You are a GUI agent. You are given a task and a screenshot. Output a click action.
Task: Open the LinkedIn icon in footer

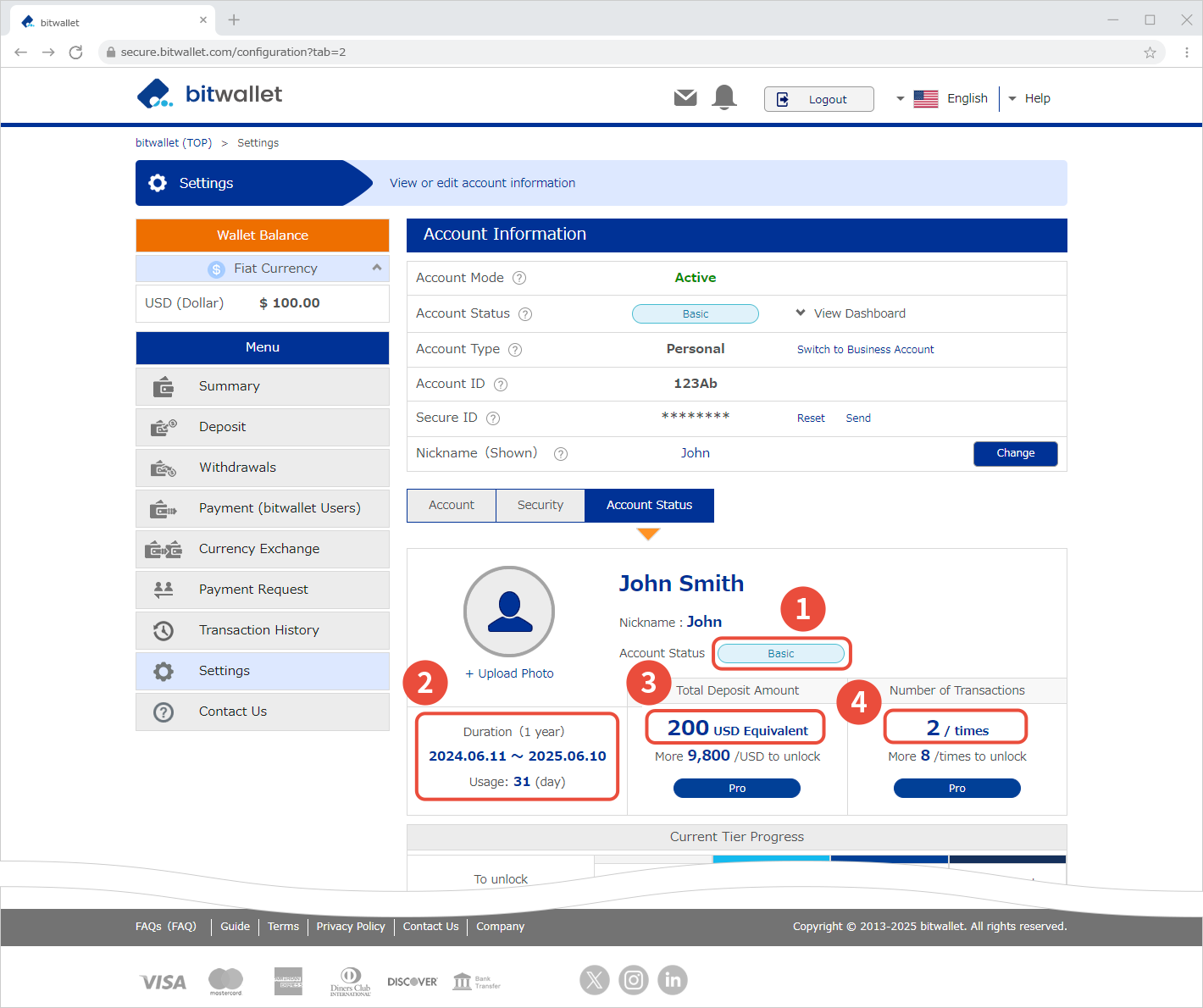pyautogui.click(x=673, y=980)
